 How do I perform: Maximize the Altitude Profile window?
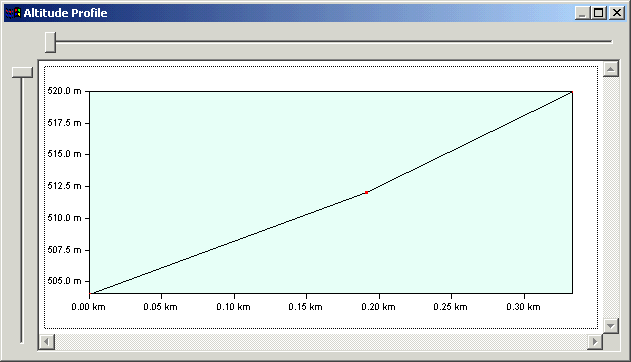pyautogui.click(x=598, y=13)
